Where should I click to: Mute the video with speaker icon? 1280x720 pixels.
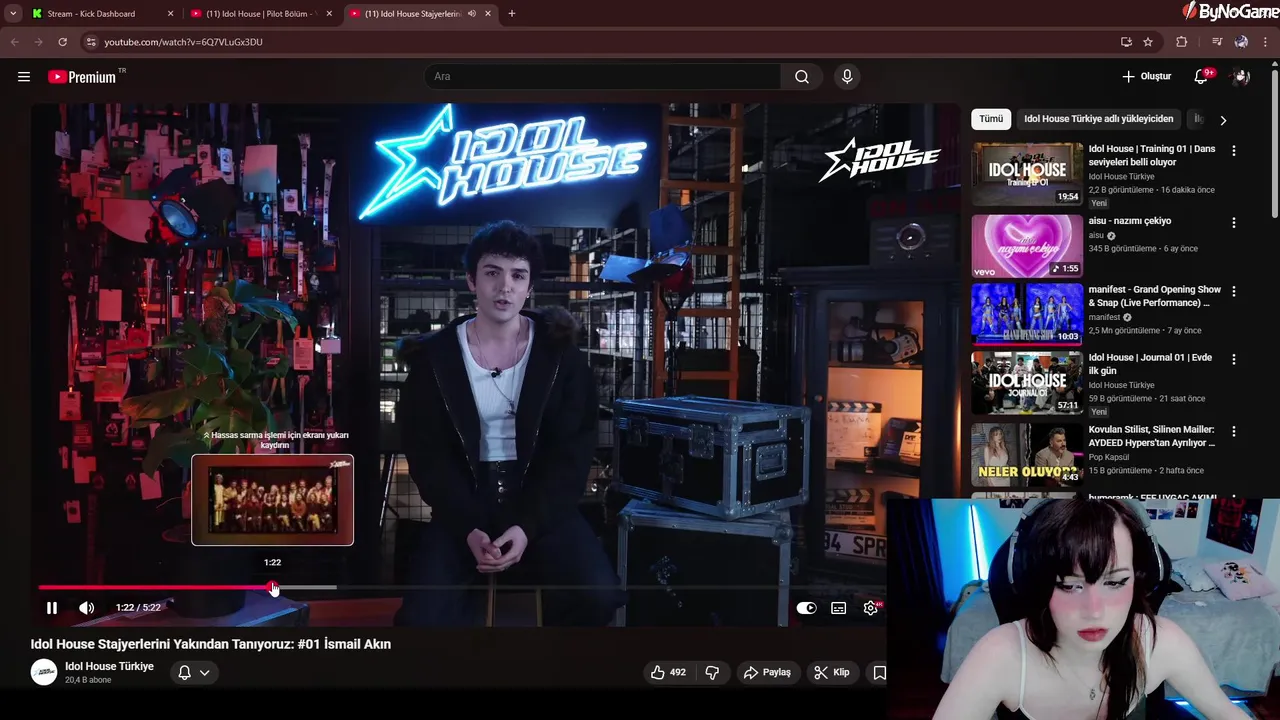[x=87, y=607]
